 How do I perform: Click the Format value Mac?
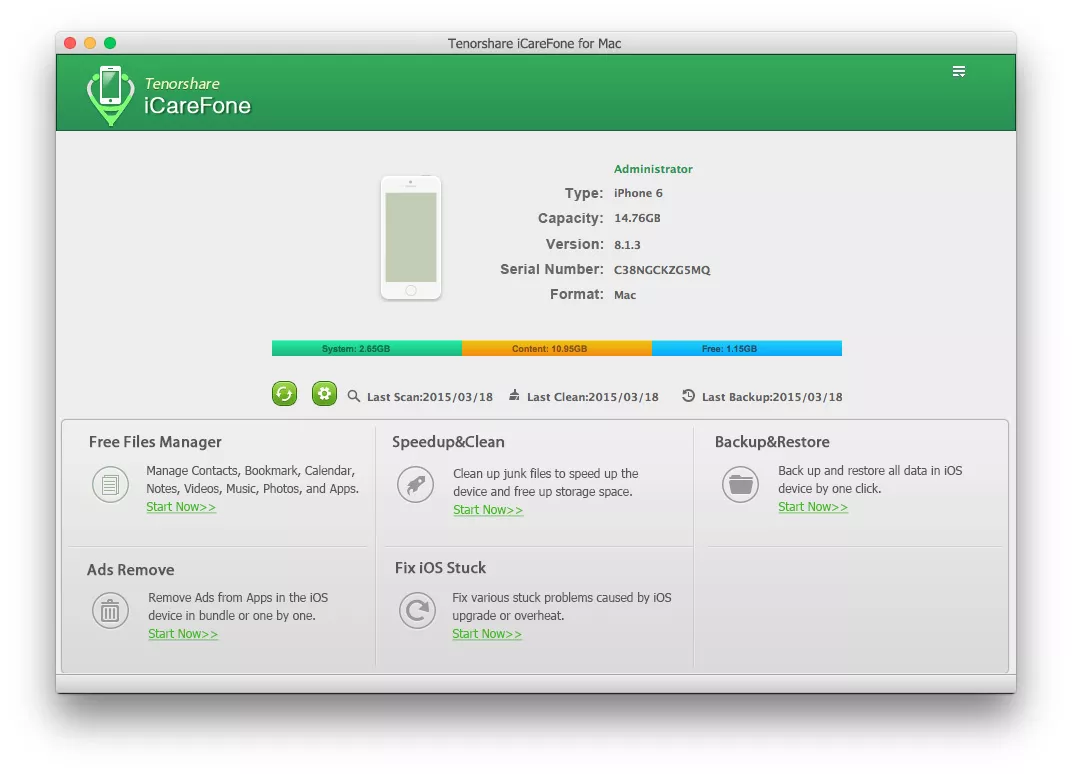tap(625, 295)
